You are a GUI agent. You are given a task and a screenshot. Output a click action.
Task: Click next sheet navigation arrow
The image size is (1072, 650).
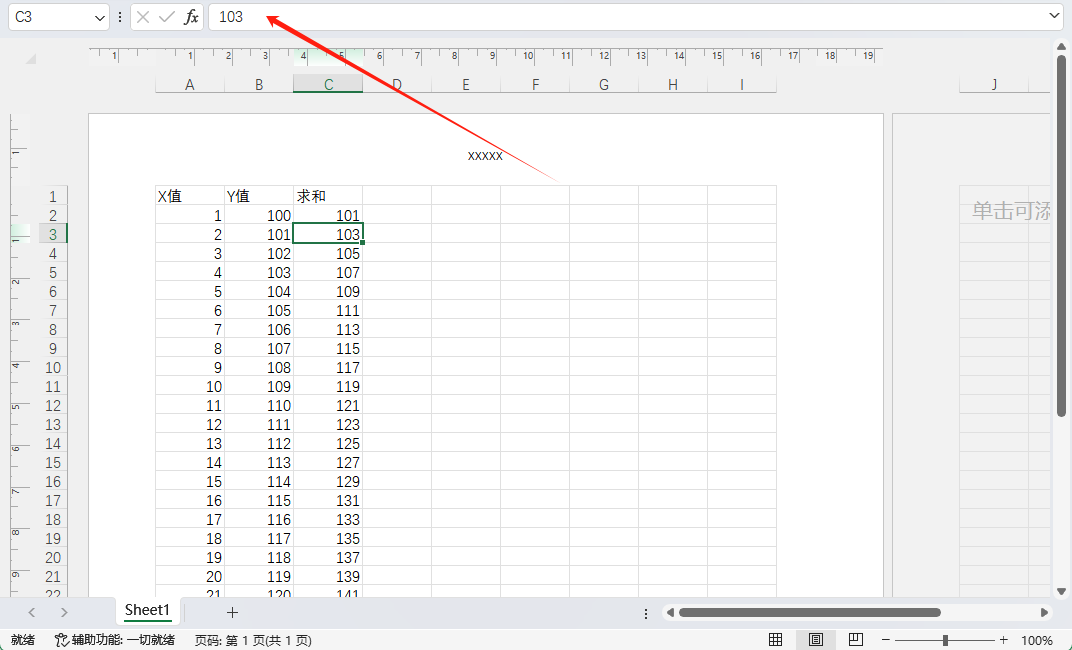[x=64, y=612]
